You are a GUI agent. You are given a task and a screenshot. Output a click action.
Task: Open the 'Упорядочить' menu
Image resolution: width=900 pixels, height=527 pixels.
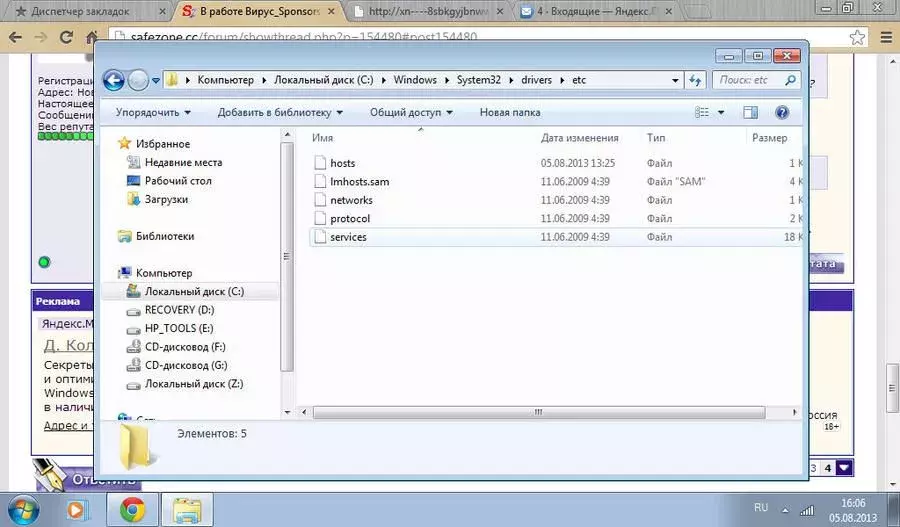[x=153, y=113]
